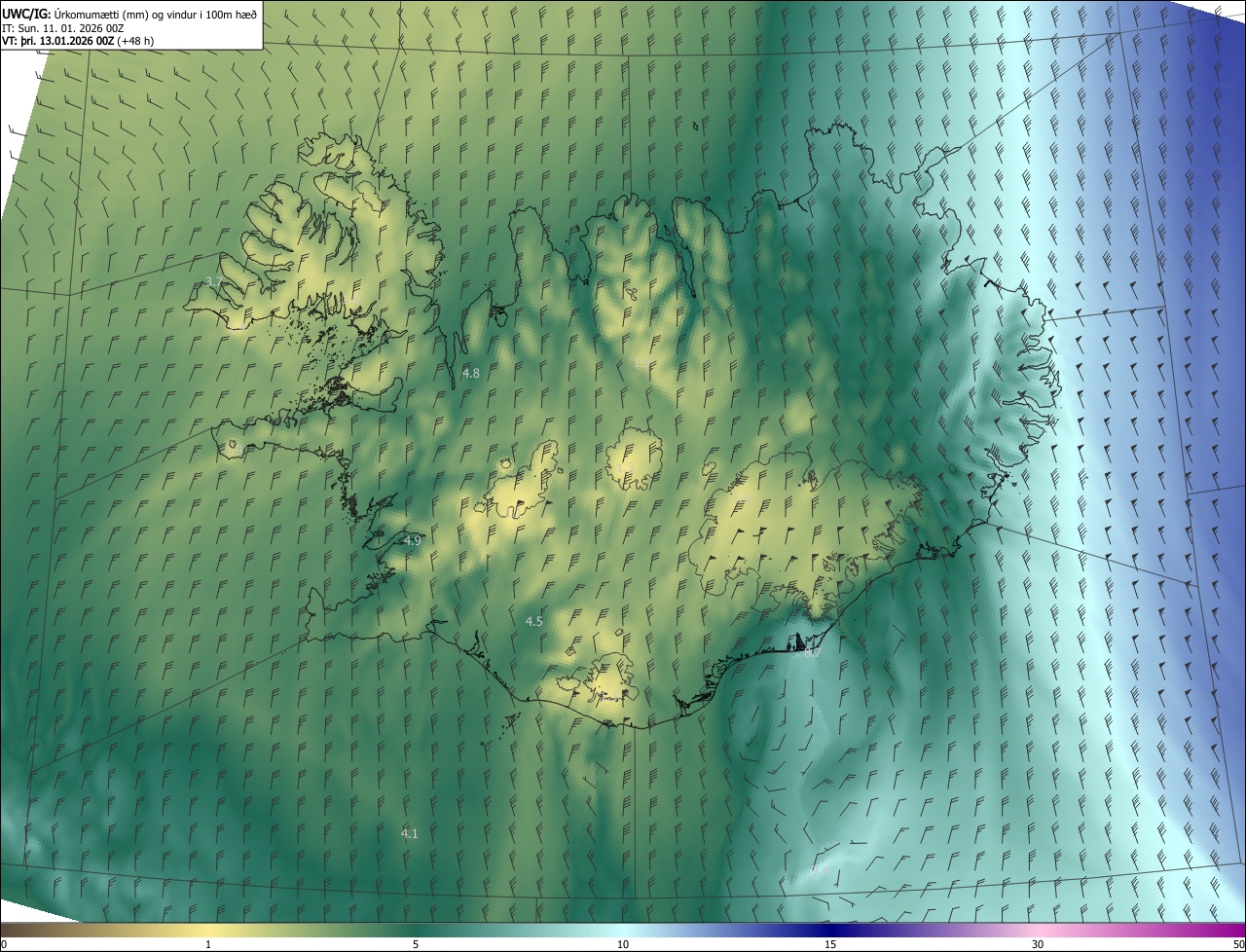This screenshot has width=1246, height=952.
Task: Click the colorbar tick label 1
Action: point(208,944)
